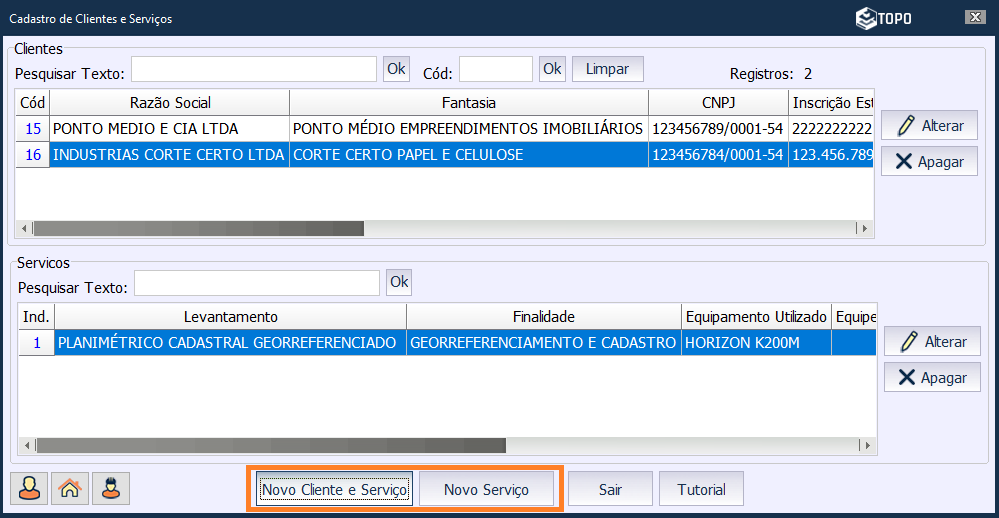
Task: Select the PONTO MEDIO E CIA LTDA row
Action: coord(169,128)
